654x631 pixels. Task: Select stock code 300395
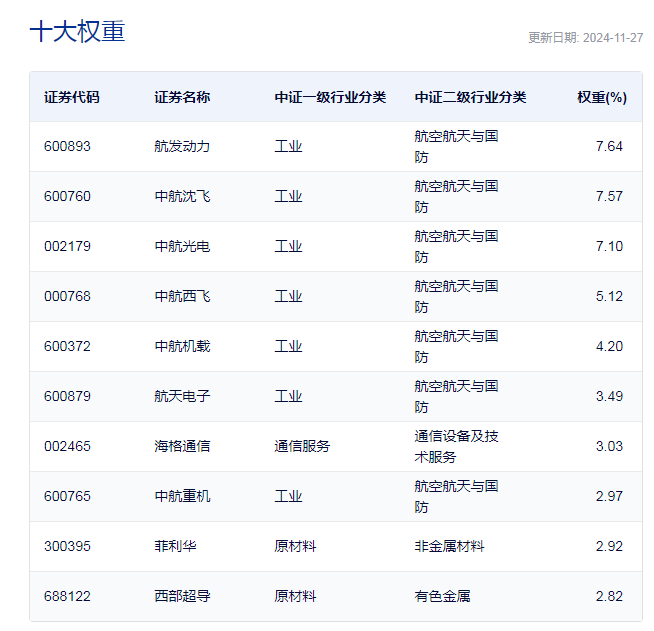(67, 546)
